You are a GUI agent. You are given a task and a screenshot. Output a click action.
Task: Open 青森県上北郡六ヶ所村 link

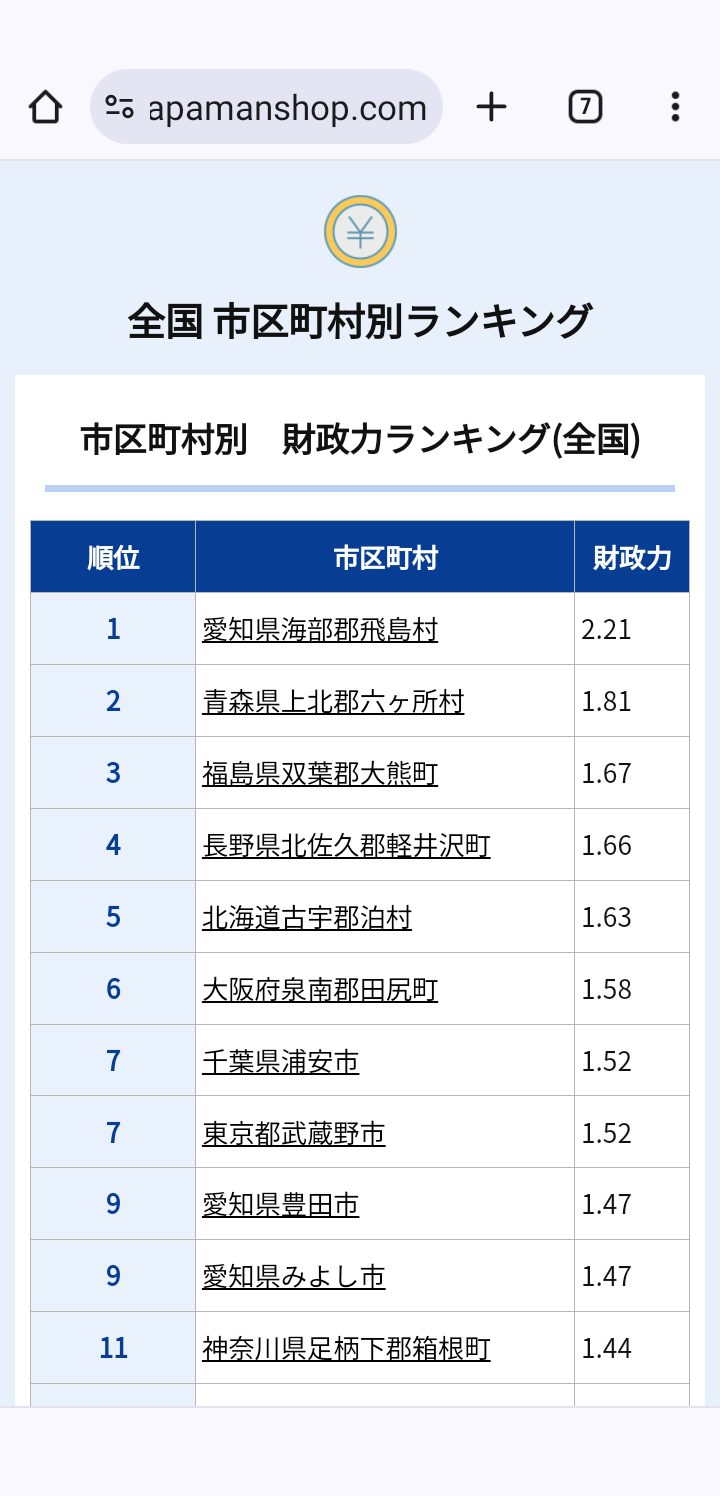pyautogui.click(x=333, y=702)
